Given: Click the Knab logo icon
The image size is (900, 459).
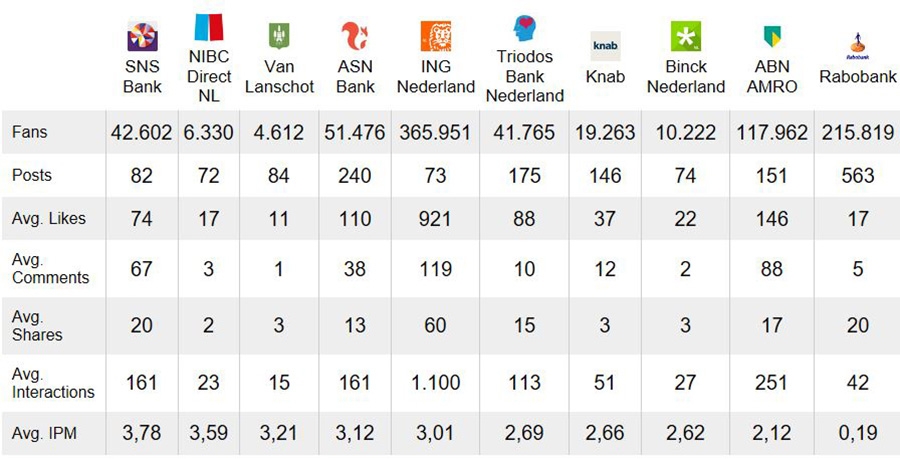Looking at the screenshot, I should click(x=606, y=45).
